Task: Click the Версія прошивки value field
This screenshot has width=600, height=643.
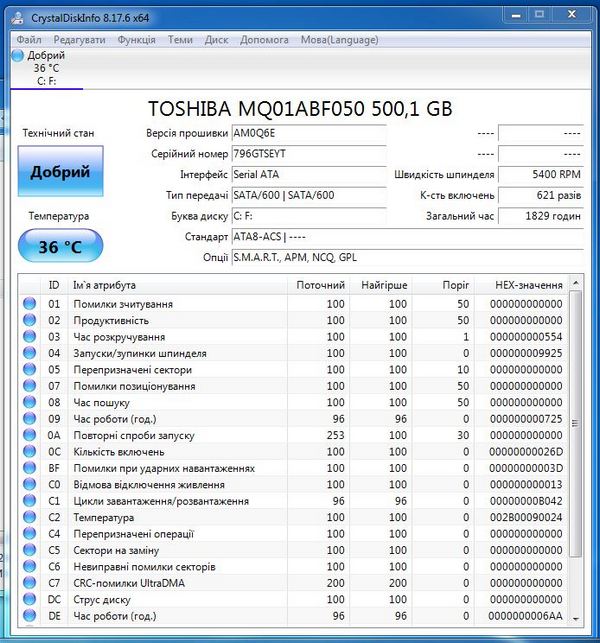Action: [307, 133]
